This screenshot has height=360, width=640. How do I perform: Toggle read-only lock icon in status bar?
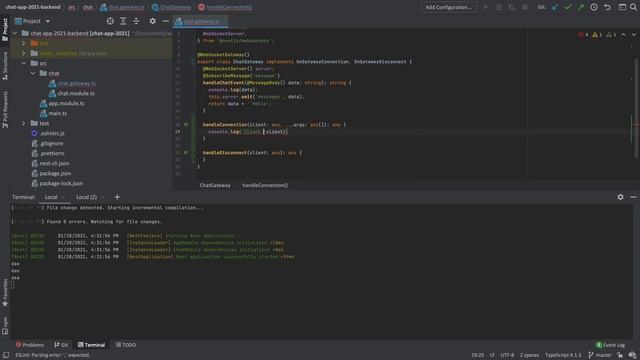pyautogui.click(x=620, y=355)
